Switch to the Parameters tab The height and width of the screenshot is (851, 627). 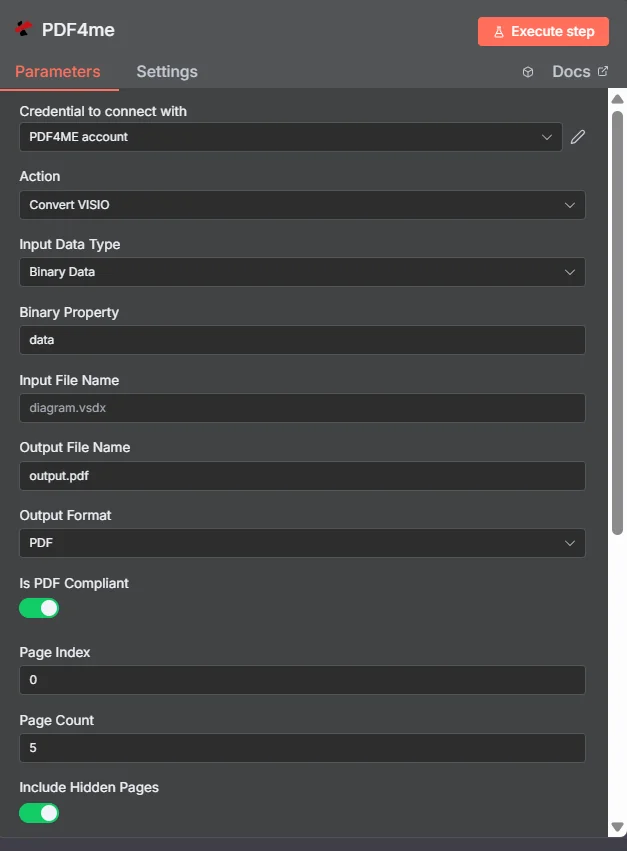tap(58, 72)
